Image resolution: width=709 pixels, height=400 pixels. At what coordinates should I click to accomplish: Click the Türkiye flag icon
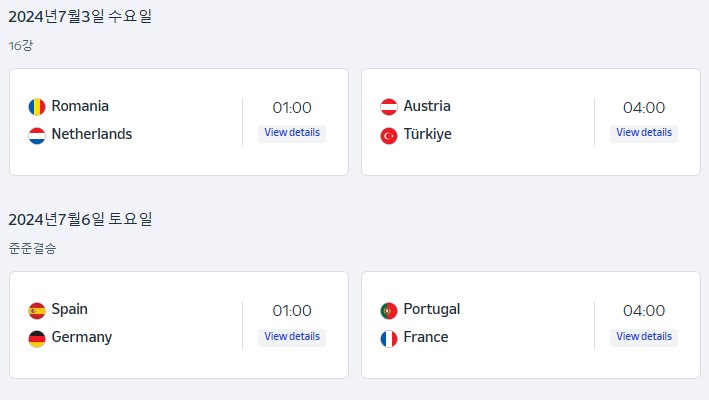388,136
